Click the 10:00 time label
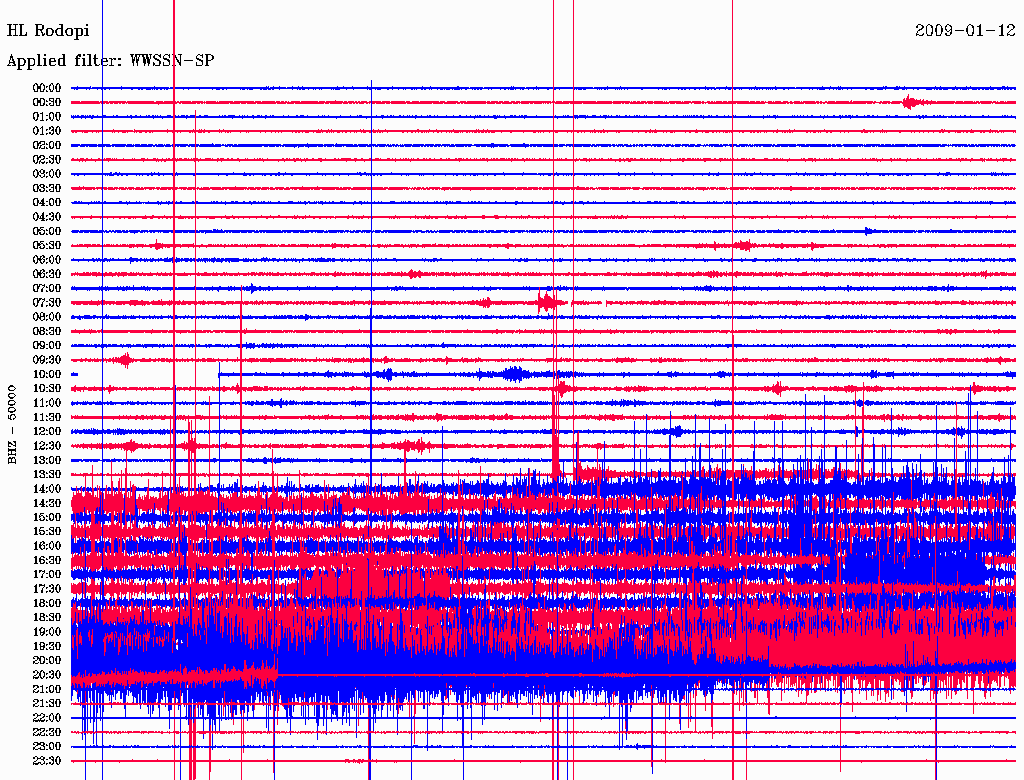Image resolution: width=1024 pixels, height=780 pixels. 47,374
